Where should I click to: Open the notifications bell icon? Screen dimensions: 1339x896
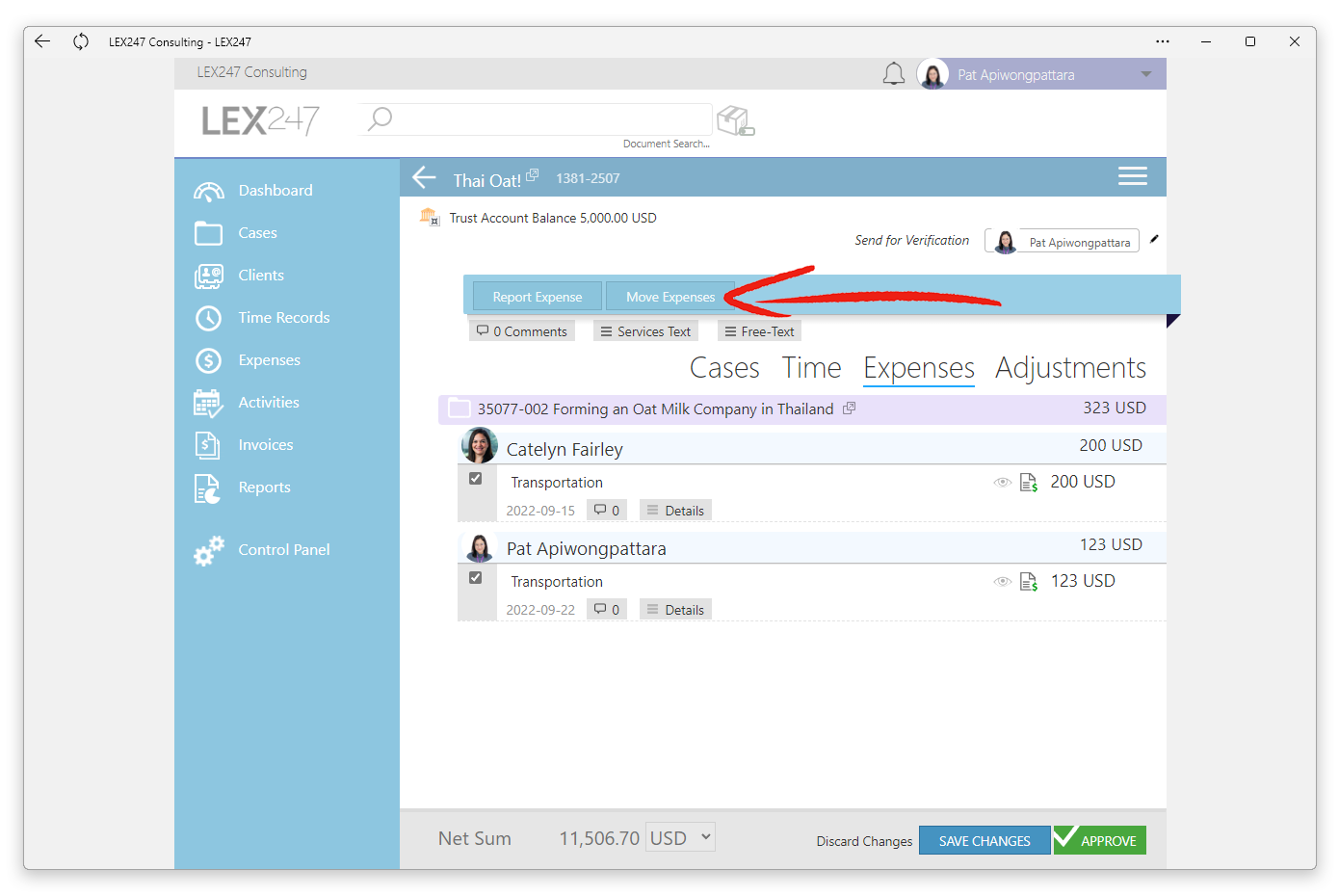(894, 74)
